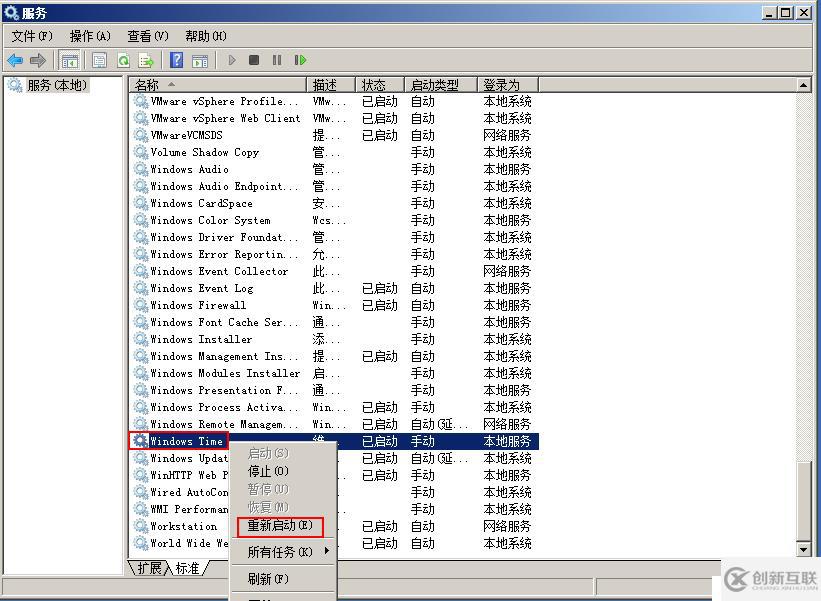Viewport: 821px width, 601px height.
Task: Pause the service with the pause toolbar icon
Action: 277,60
